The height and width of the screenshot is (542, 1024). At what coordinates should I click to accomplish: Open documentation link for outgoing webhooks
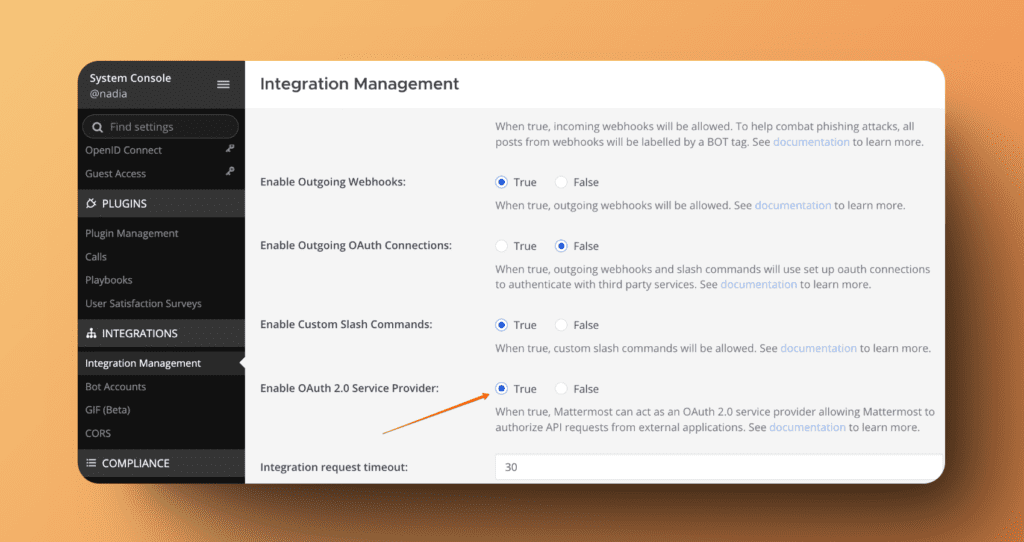click(792, 205)
